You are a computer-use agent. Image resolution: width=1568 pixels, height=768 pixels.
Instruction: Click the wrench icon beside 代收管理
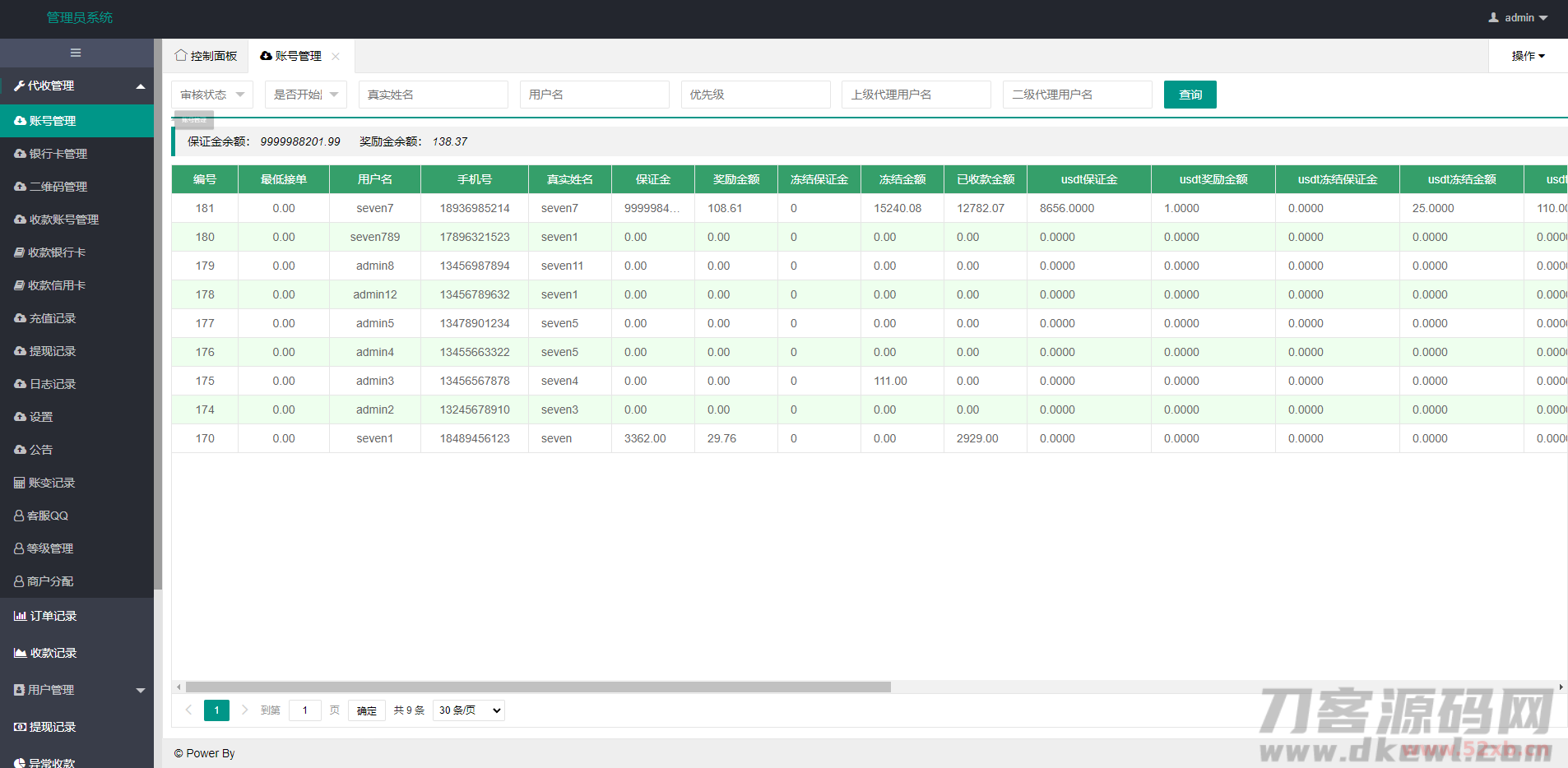[19, 86]
